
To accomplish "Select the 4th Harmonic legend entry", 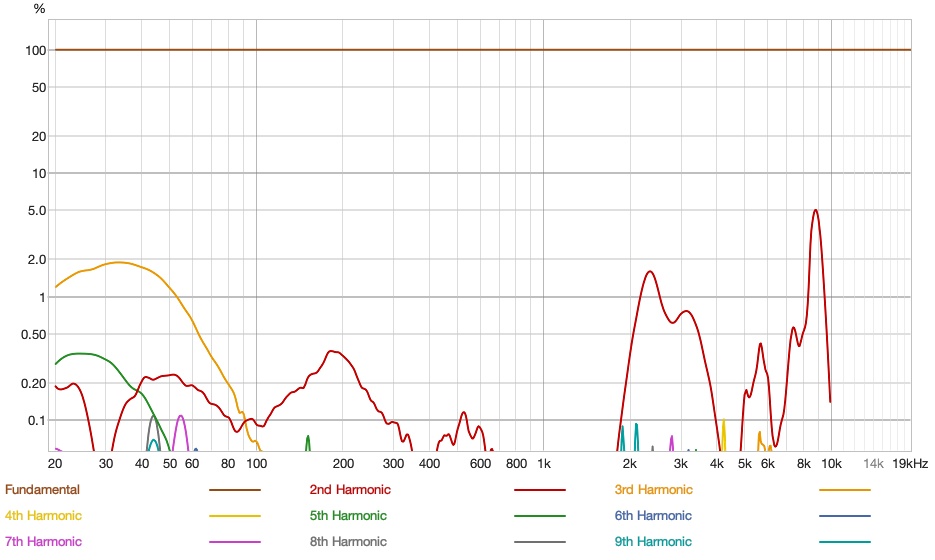I will (x=44, y=516).
